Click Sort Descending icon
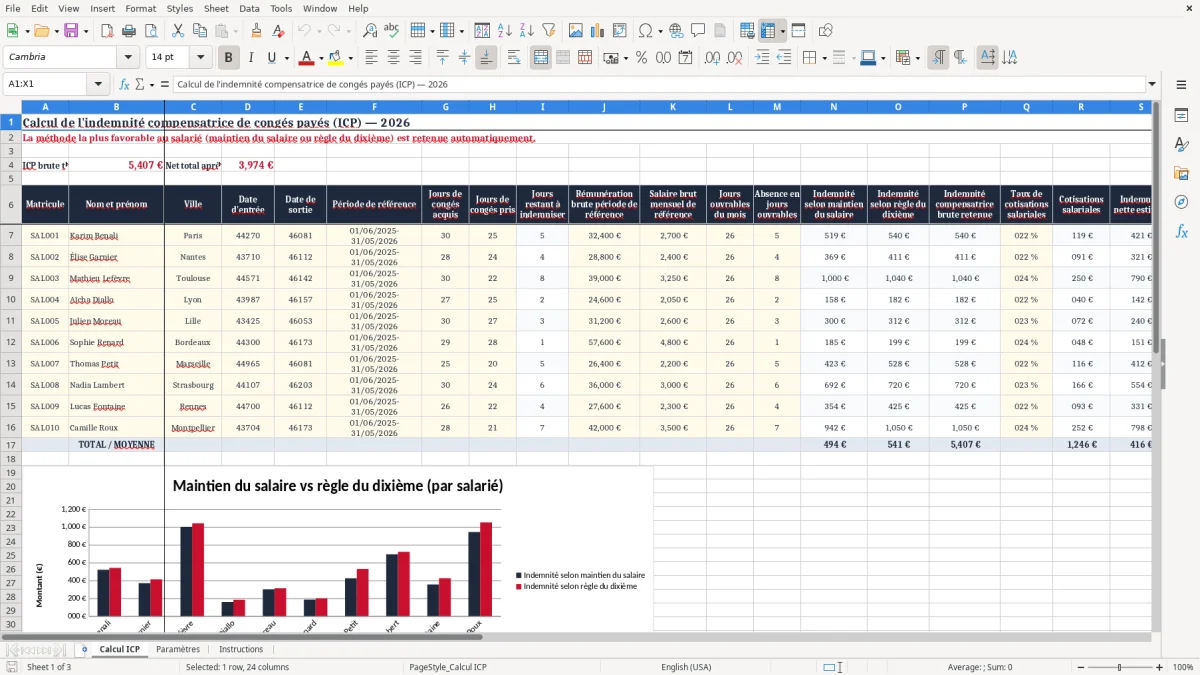Screen dimensions: 1200x675 (526, 31)
